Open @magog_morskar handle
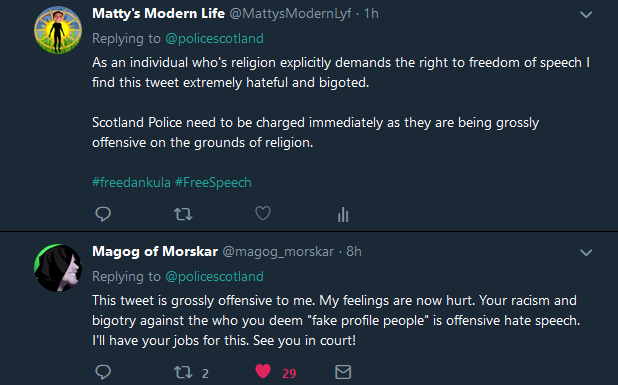 click(278, 252)
